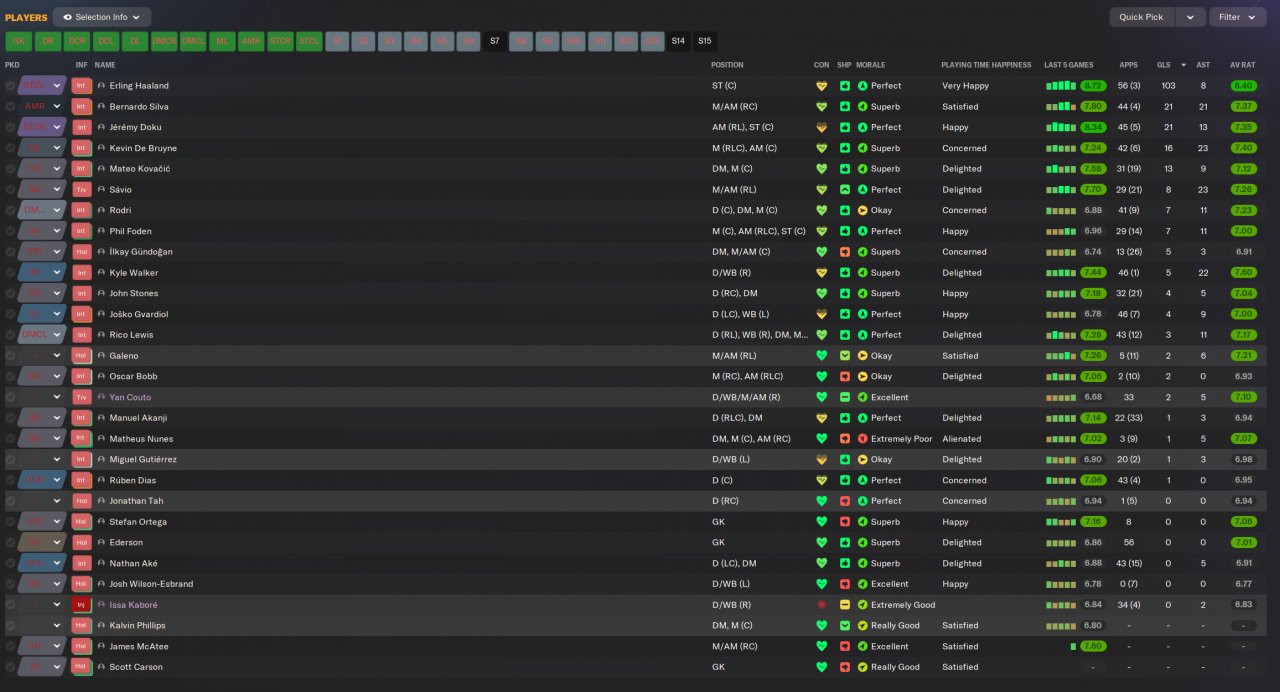1280x692 pixels.
Task: Click James McAtee's condition heart icon
Action: point(822,647)
